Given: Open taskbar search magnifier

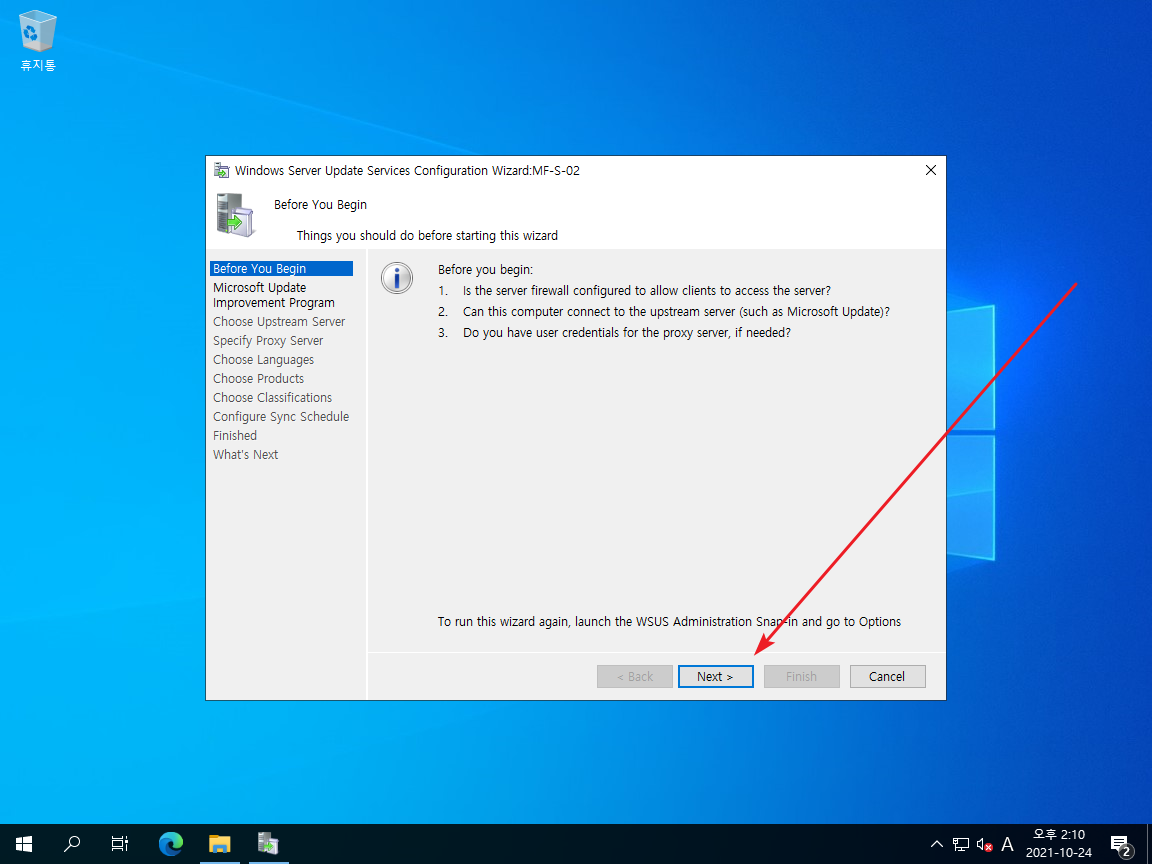Looking at the screenshot, I should (72, 843).
